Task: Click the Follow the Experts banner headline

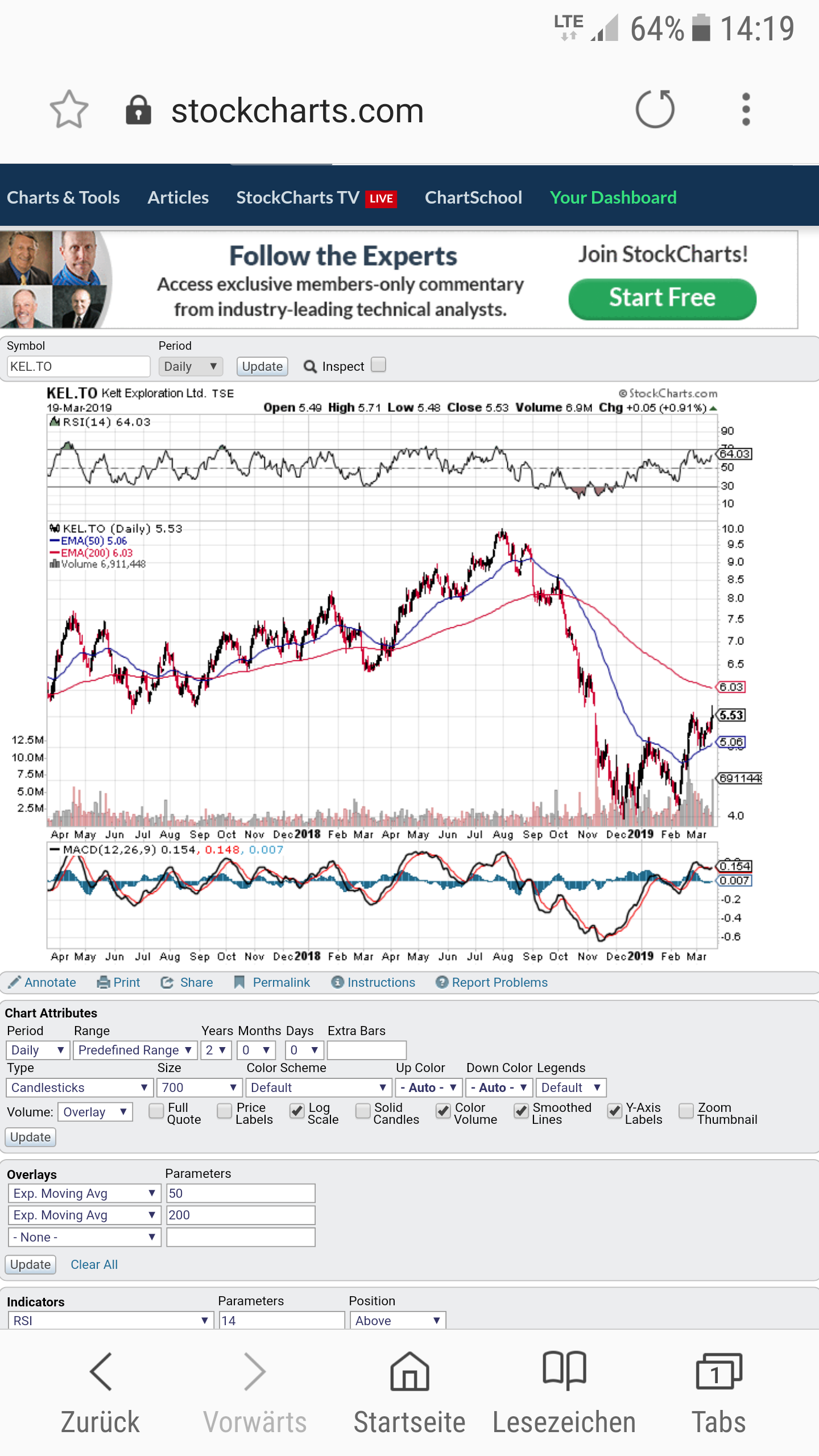Action: (343, 256)
